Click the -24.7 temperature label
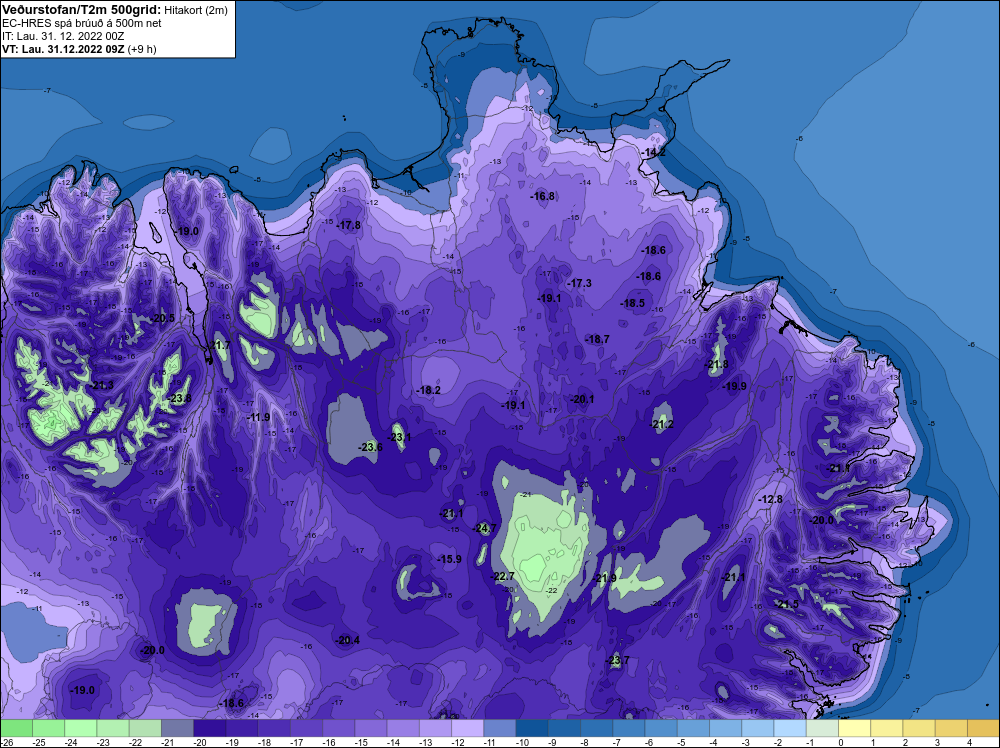Screen dimensions: 1000x748 pyautogui.click(x=484, y=528)
